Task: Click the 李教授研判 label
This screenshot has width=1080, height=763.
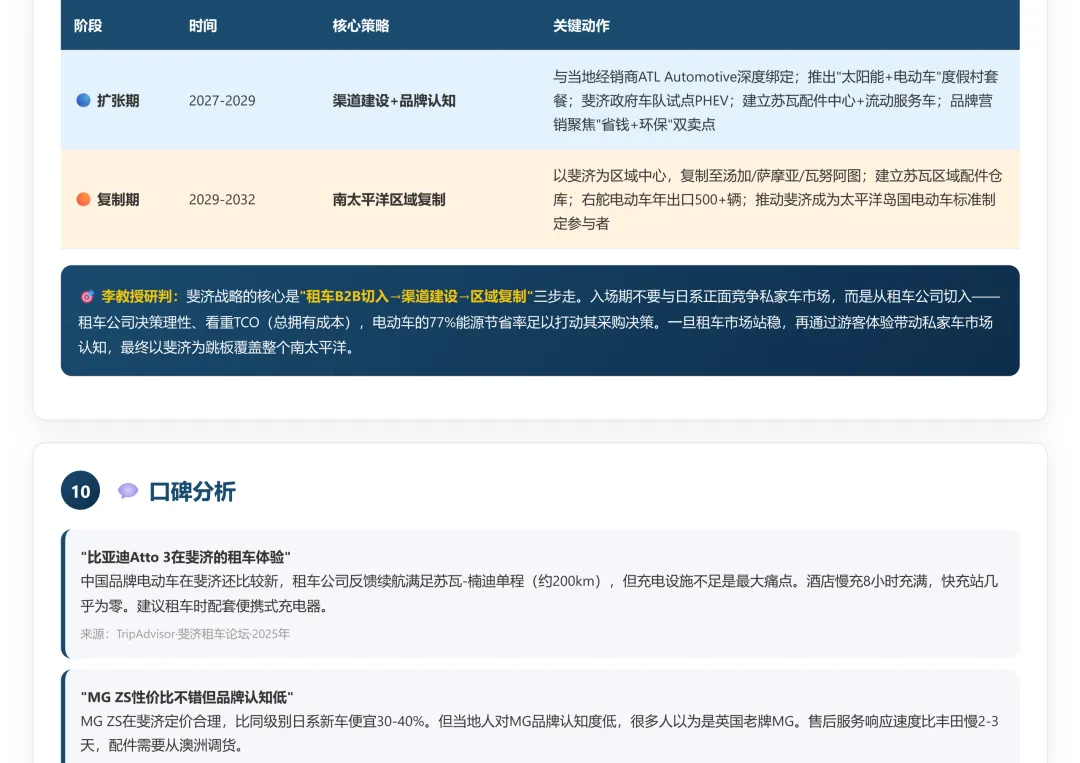Action: coord(140,297)
